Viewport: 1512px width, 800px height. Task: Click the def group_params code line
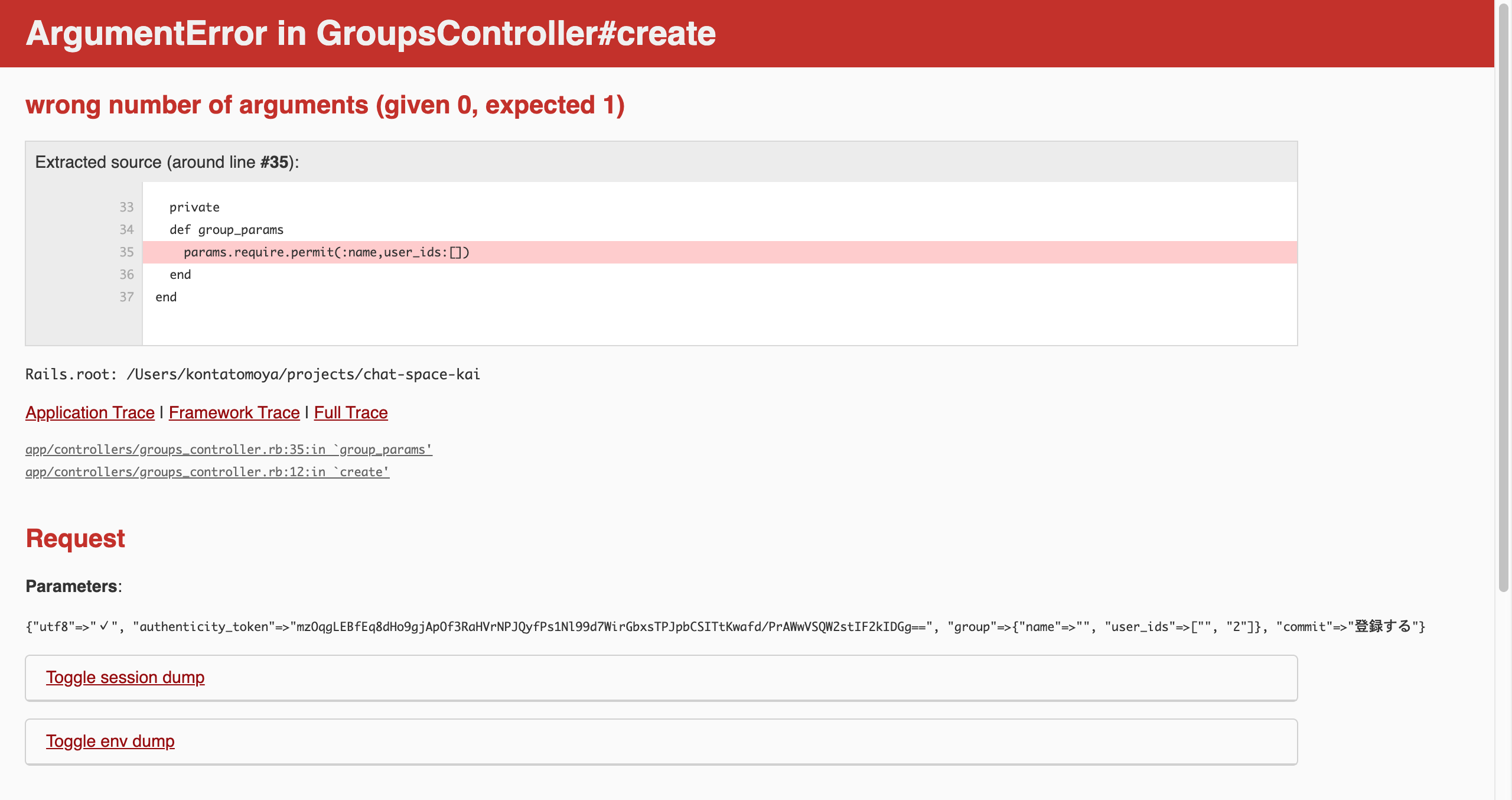click(x=226, y=230)
